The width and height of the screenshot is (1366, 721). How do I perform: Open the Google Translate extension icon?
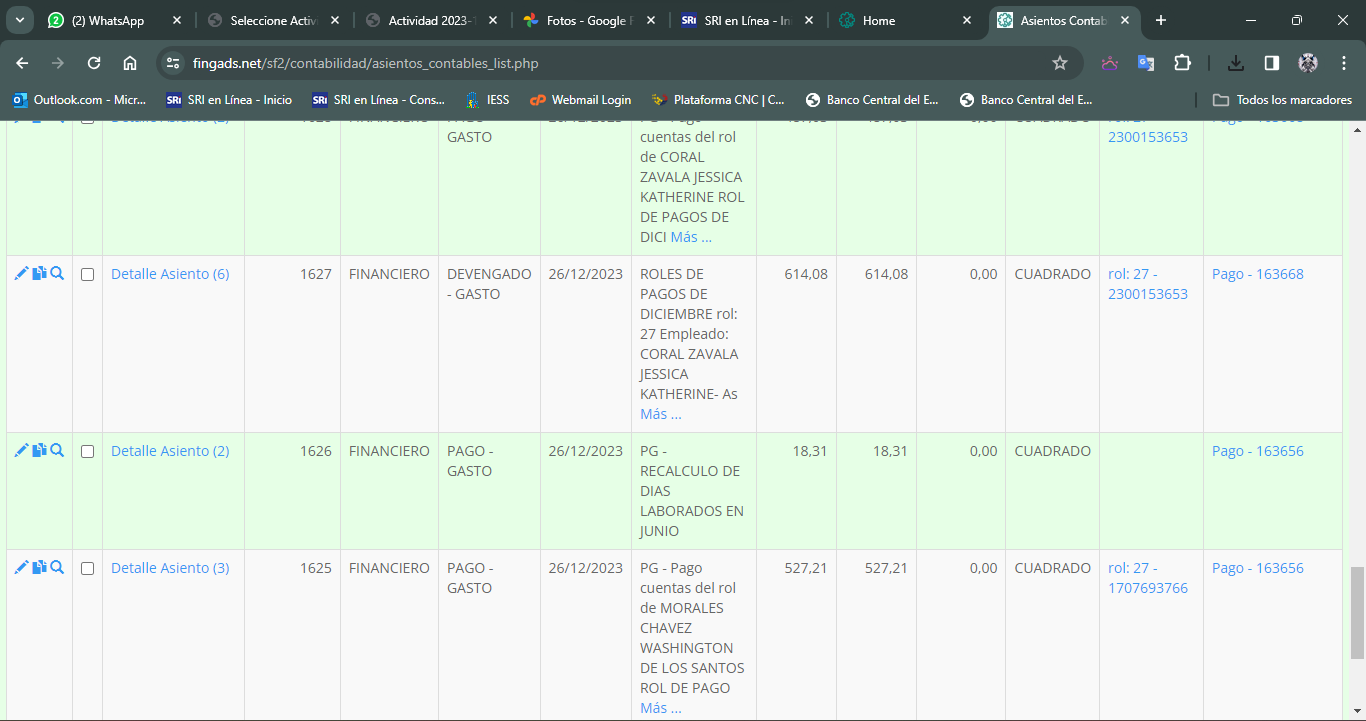click(1146, 63)
